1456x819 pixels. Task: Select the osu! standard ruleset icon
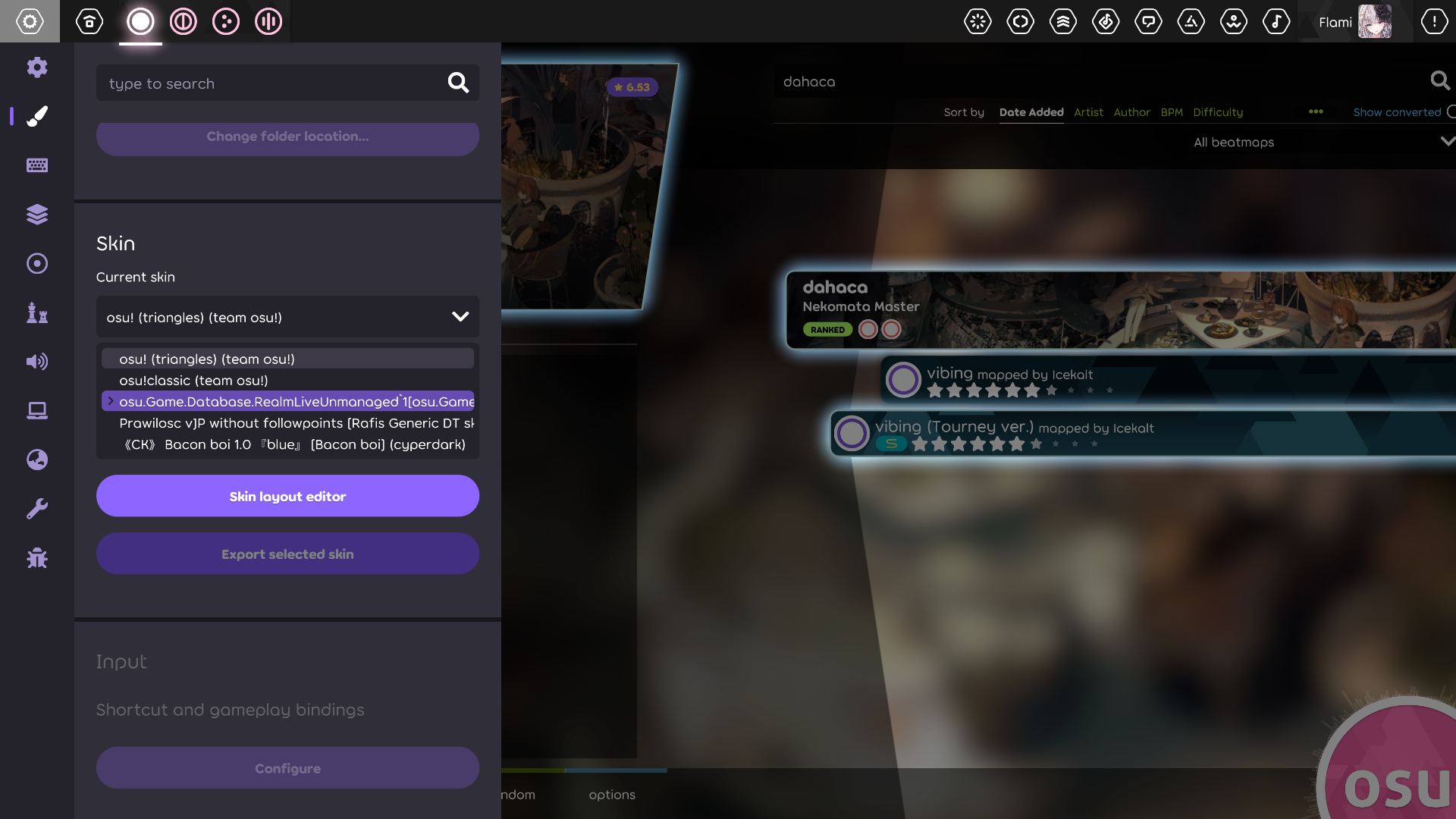point(140,21)
